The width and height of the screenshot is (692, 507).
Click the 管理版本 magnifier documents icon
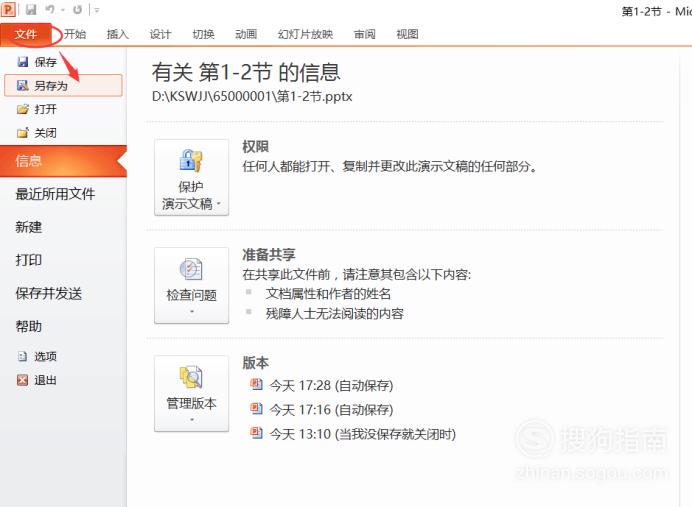191,377
